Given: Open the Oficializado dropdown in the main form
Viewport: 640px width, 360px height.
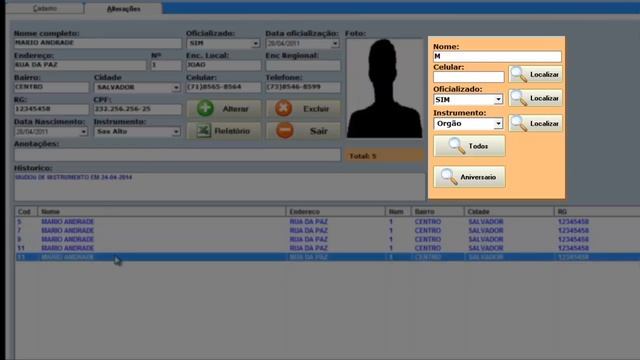Looking at the screenshot, I should (x=255, y=43).
